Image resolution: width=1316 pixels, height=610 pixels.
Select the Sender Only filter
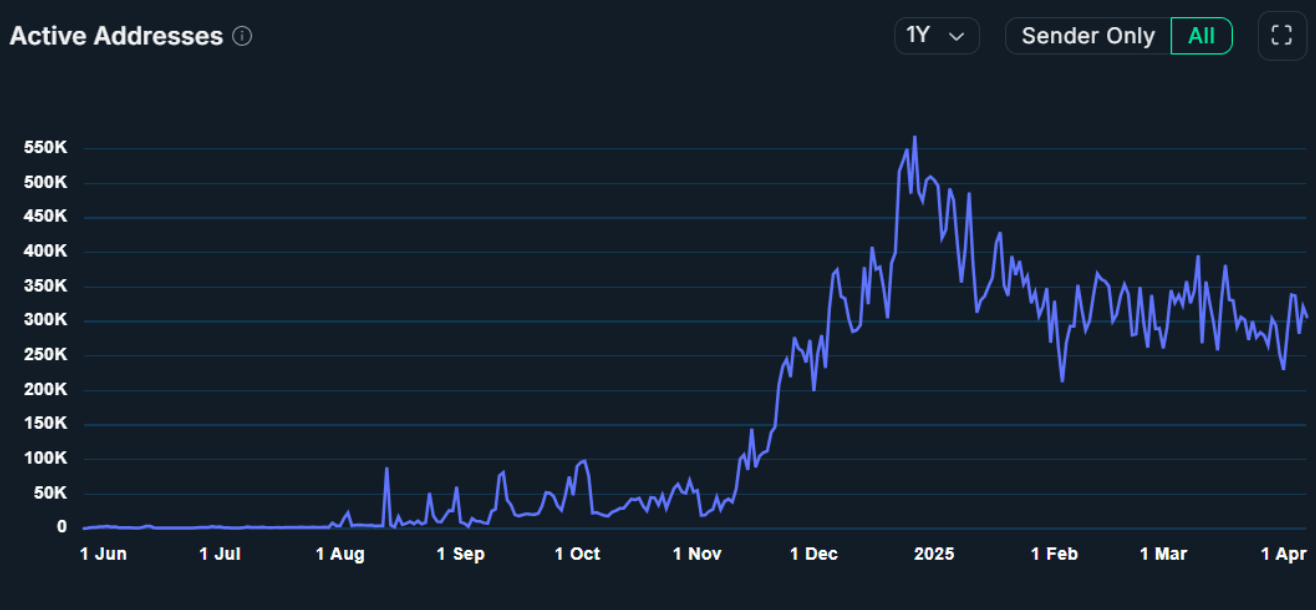tap(1088, 37)
